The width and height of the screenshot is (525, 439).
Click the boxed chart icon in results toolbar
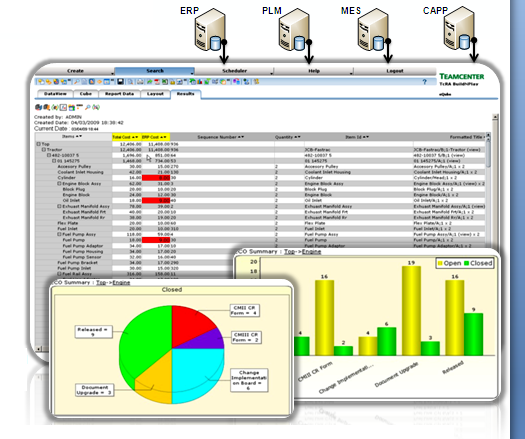(x=63, y=107)
